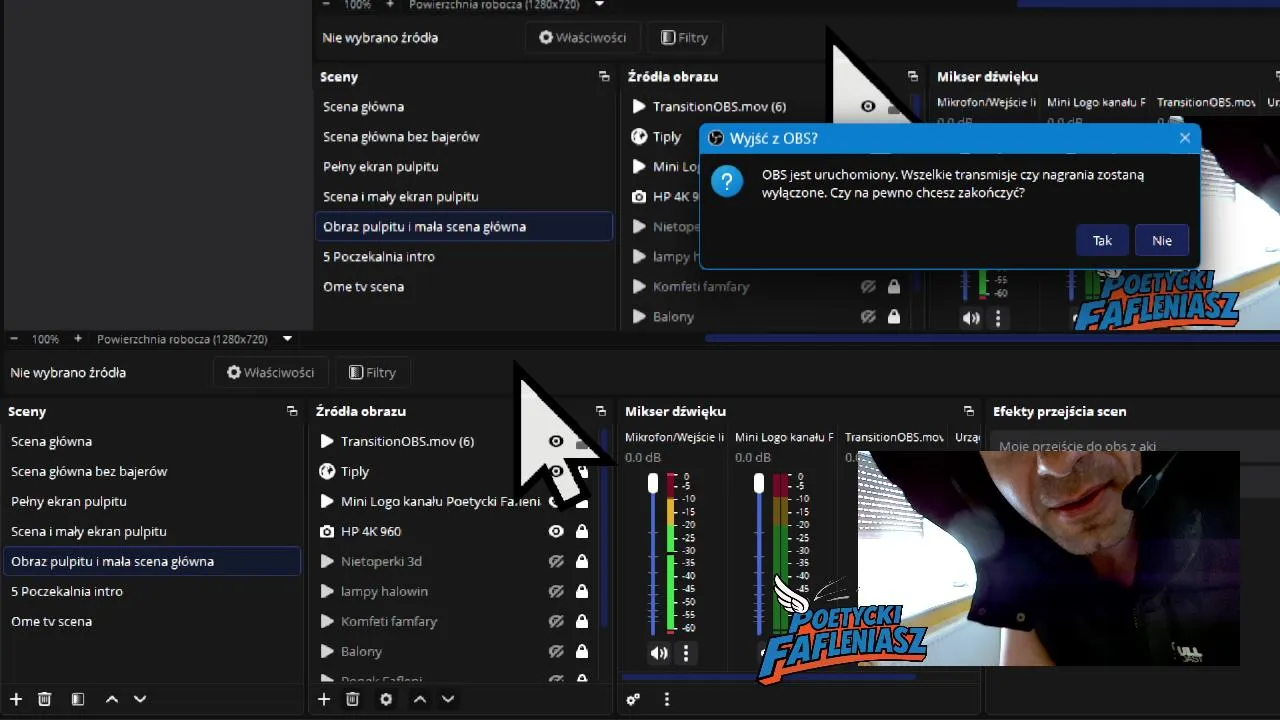
Task: Select Tiply source in lower source list
Action: tap(455, 471)
